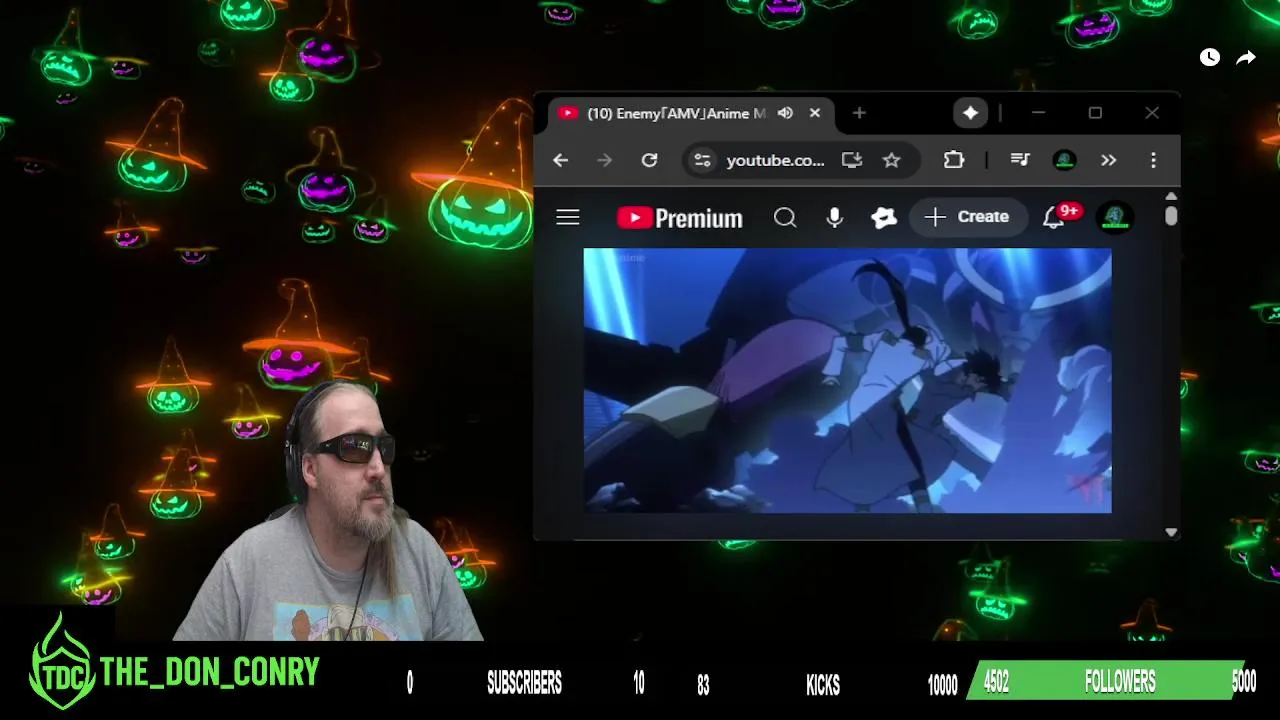Click the SUBSCRIBERS label

[x=524, y=684]
